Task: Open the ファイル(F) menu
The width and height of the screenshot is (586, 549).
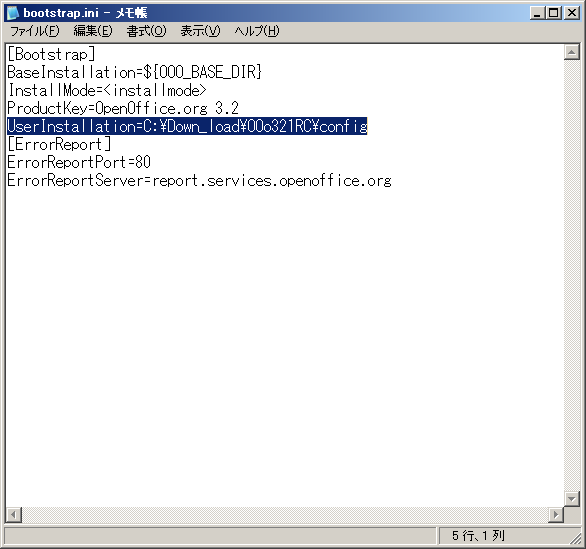Action: tap(34, 31)
